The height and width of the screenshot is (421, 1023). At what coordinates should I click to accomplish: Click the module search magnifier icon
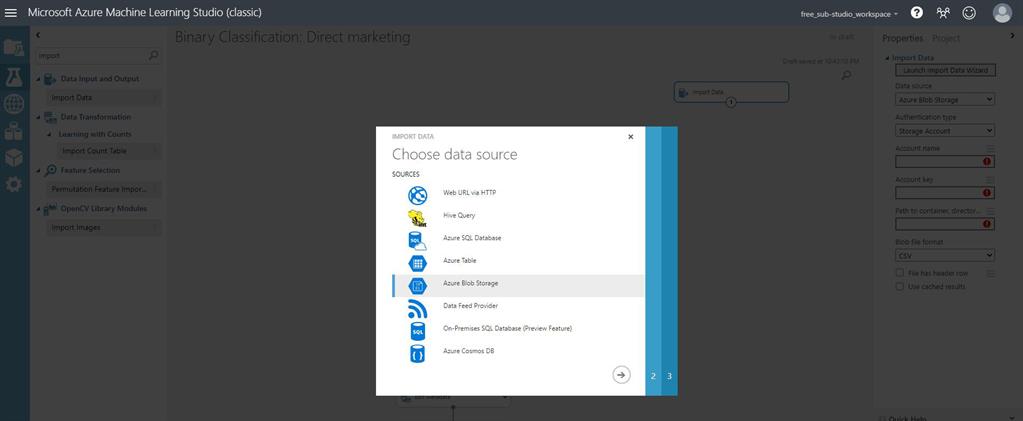click(x=153, y=55)
